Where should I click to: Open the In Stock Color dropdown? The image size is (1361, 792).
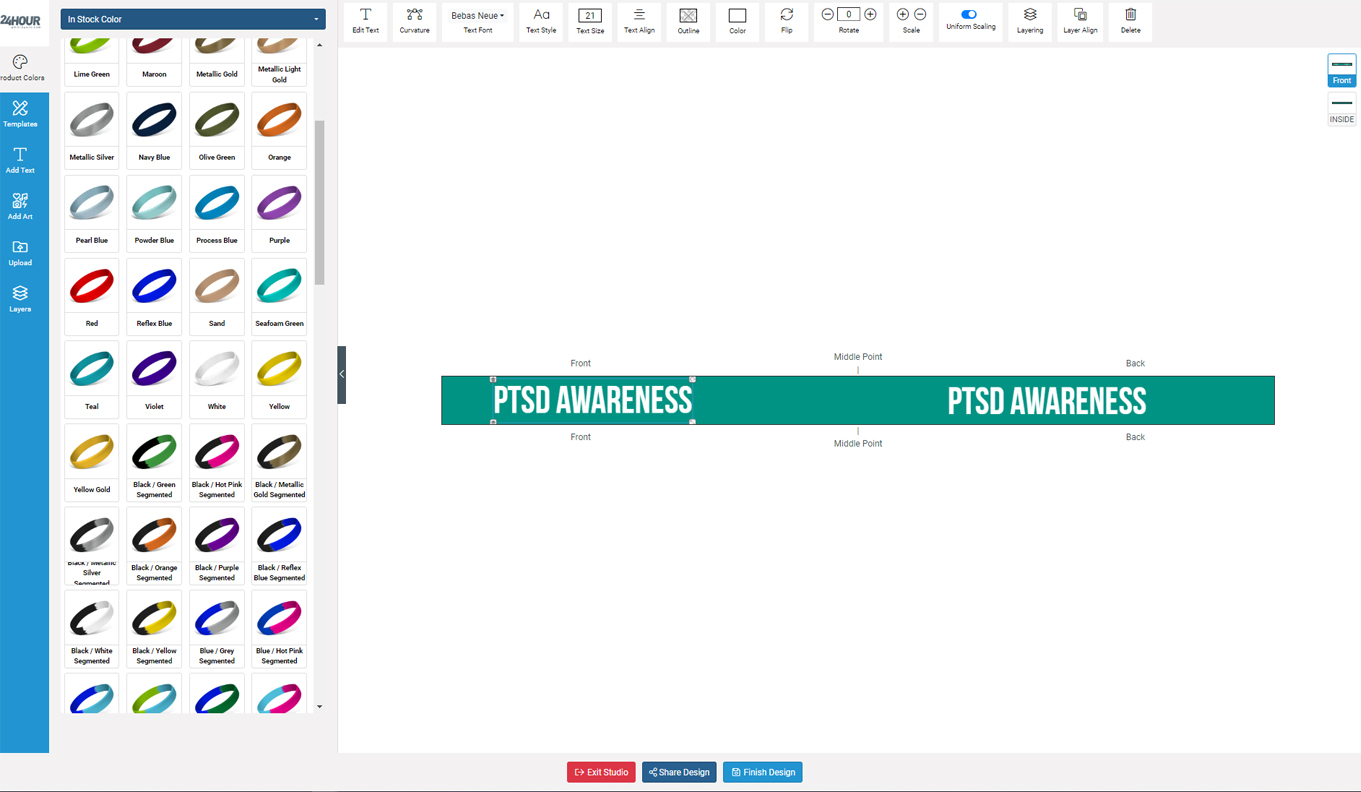(193, 19)
